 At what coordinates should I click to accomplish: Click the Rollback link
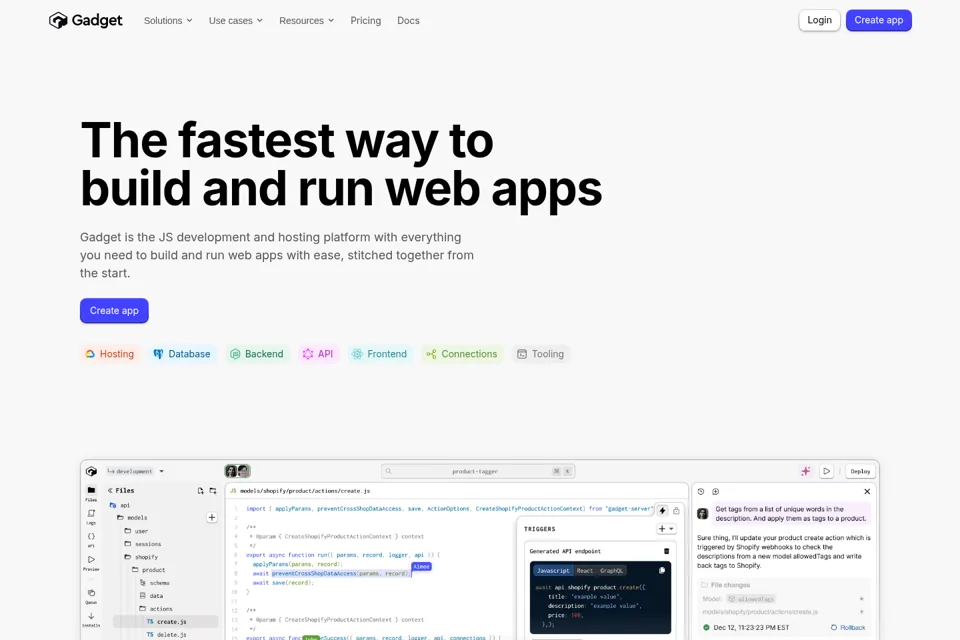848,628
